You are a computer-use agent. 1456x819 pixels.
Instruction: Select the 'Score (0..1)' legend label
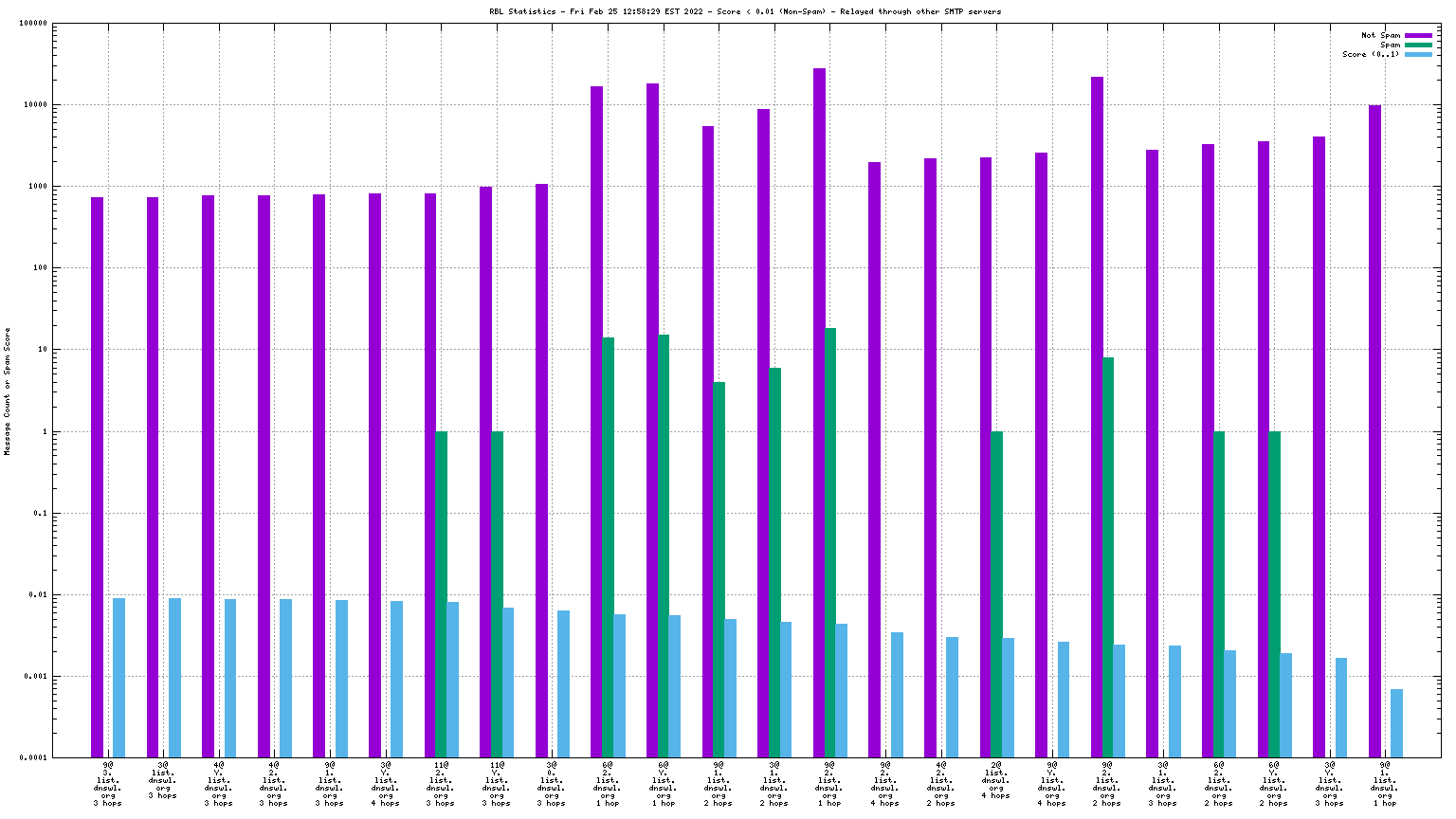[1371, 54]
